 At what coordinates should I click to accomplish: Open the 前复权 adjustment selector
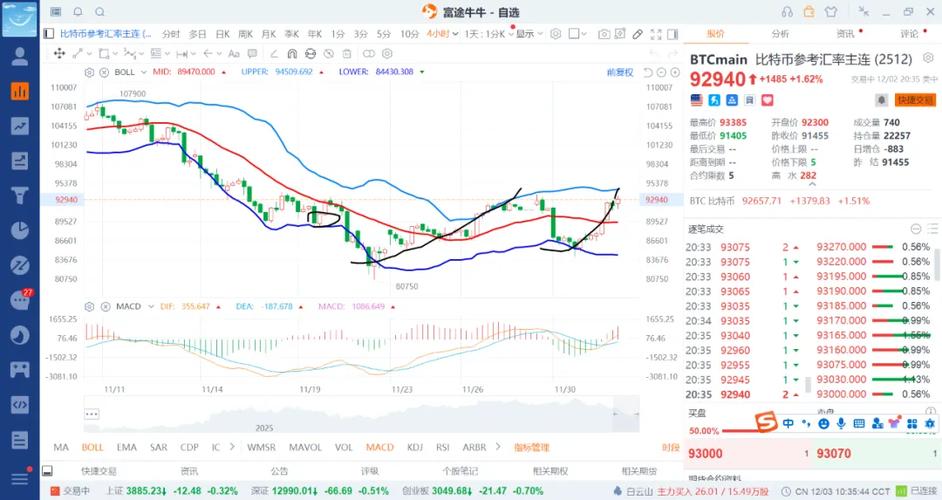click(x=620, y=73)
